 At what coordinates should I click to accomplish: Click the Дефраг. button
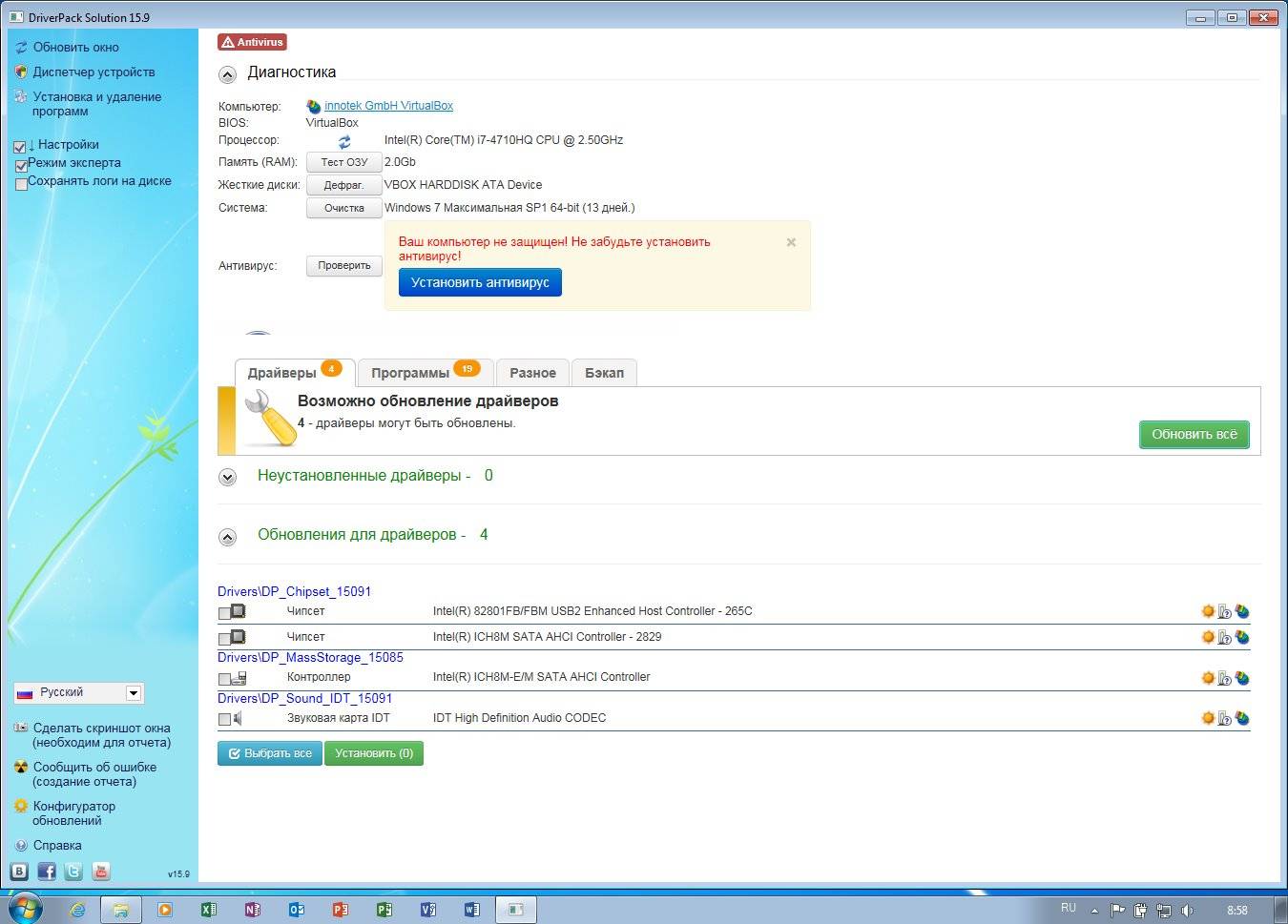click(x=343, y=185)
